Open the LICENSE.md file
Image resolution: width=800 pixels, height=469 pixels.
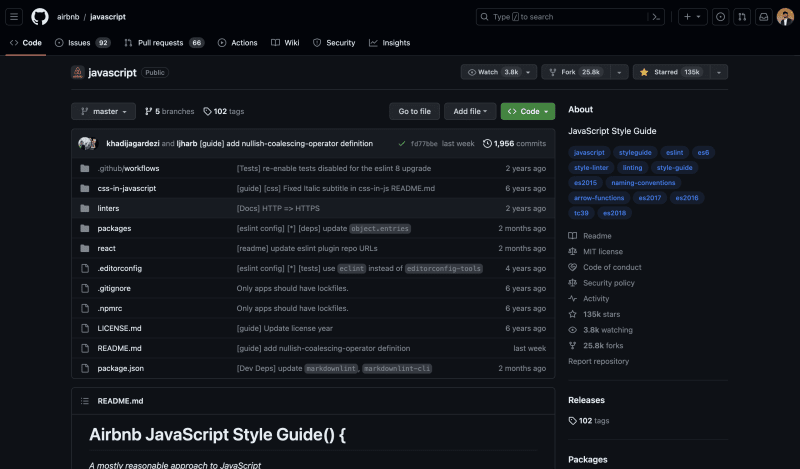pyautogui.click(x=119, y=328)
